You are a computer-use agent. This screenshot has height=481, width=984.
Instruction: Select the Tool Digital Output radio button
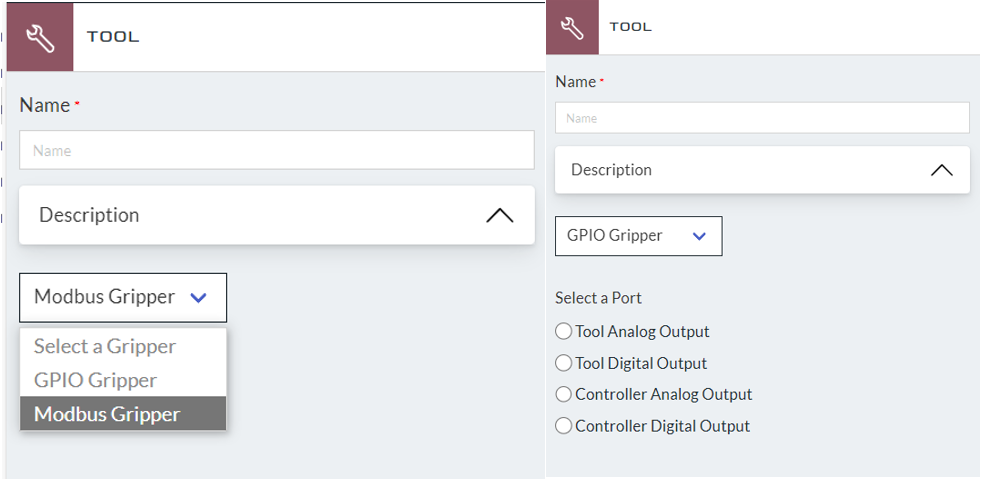click(x=564, y=363)
